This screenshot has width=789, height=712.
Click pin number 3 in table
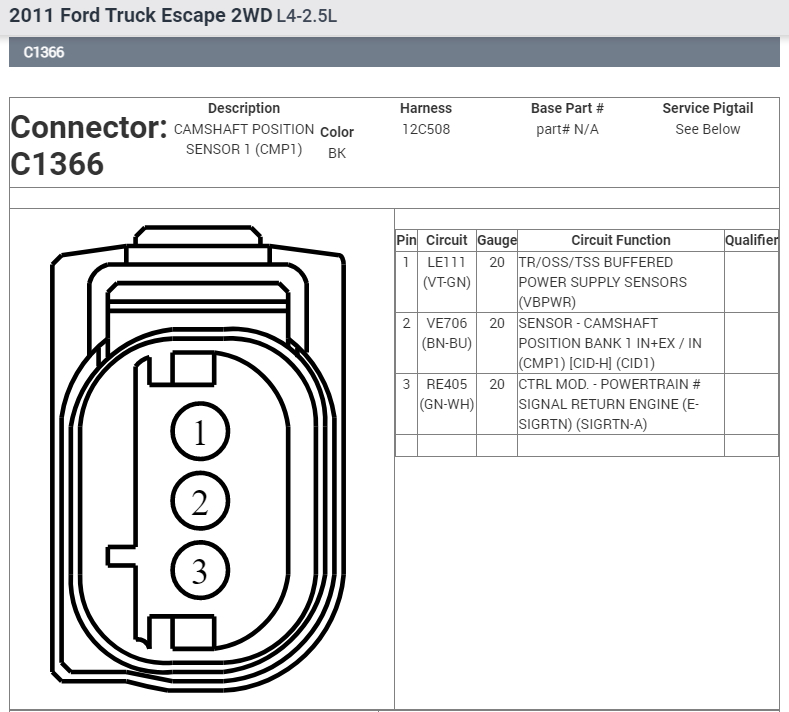tap(406, 384)
